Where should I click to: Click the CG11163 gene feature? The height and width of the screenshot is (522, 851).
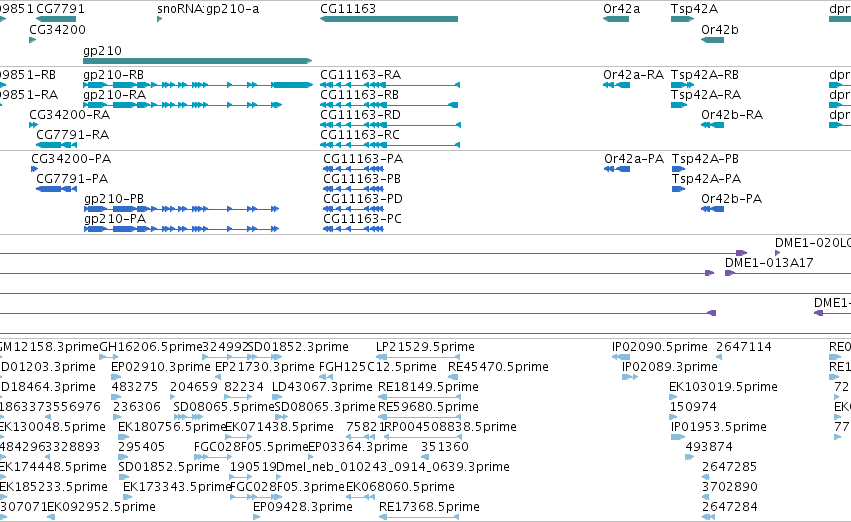pyautogui.click(x=389, y=19)
